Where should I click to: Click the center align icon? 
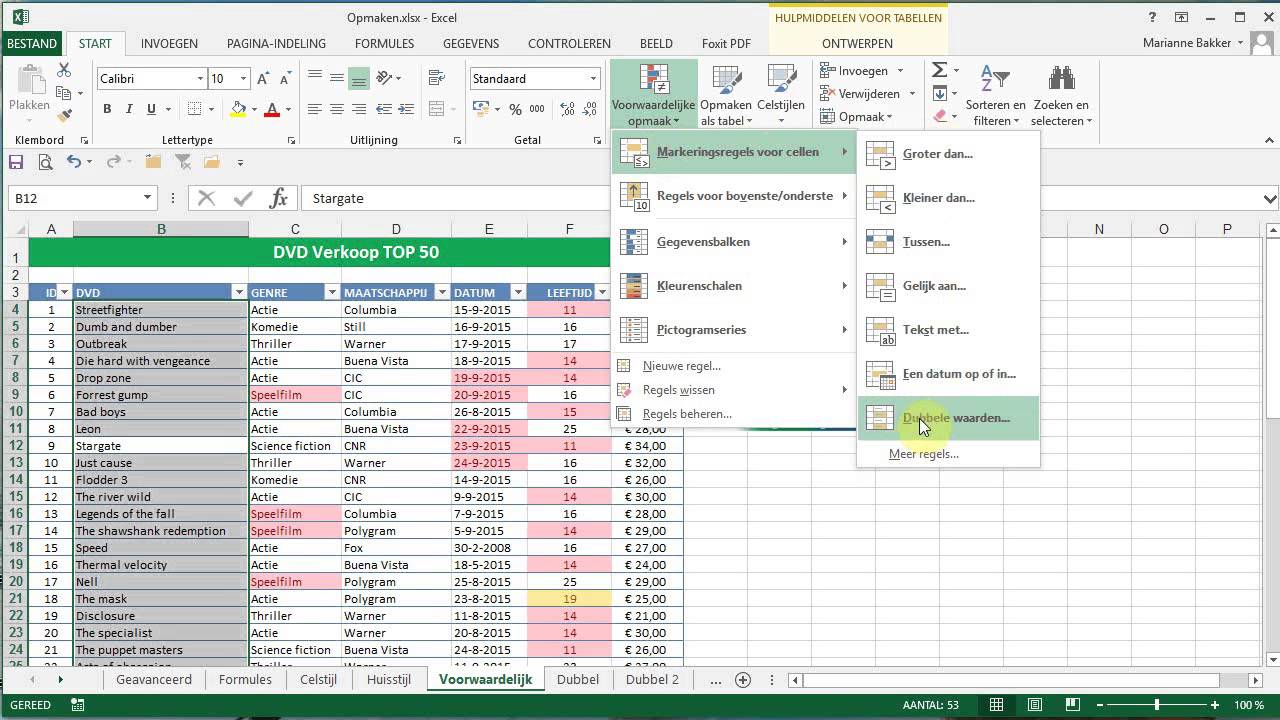tap(336, 109)
